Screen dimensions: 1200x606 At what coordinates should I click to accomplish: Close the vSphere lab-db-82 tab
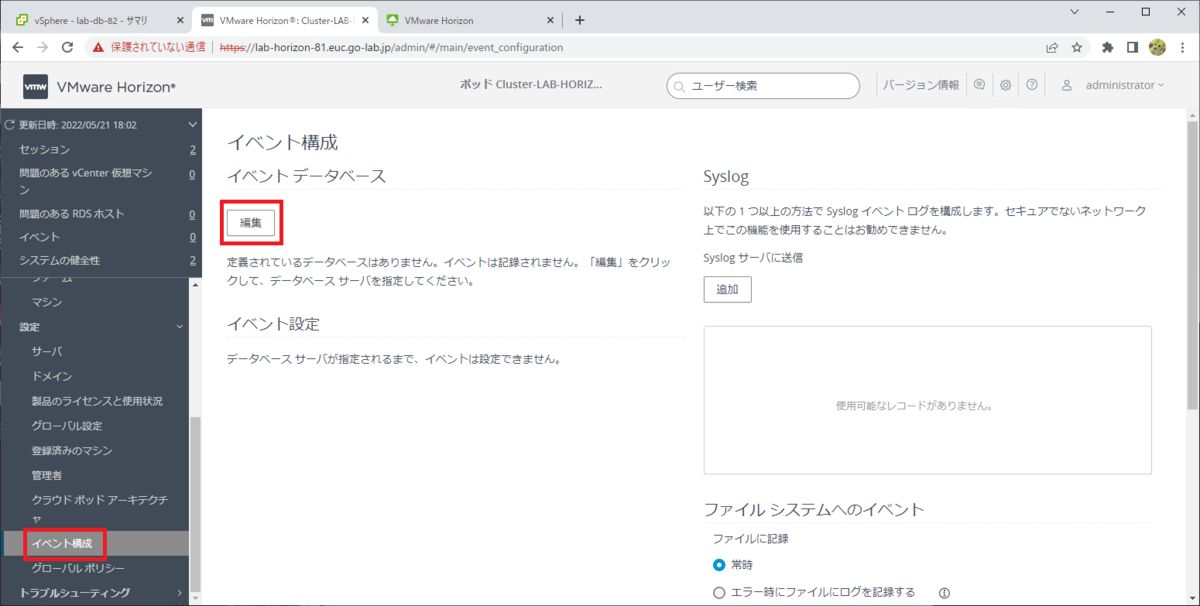click(x=180, y=20)
